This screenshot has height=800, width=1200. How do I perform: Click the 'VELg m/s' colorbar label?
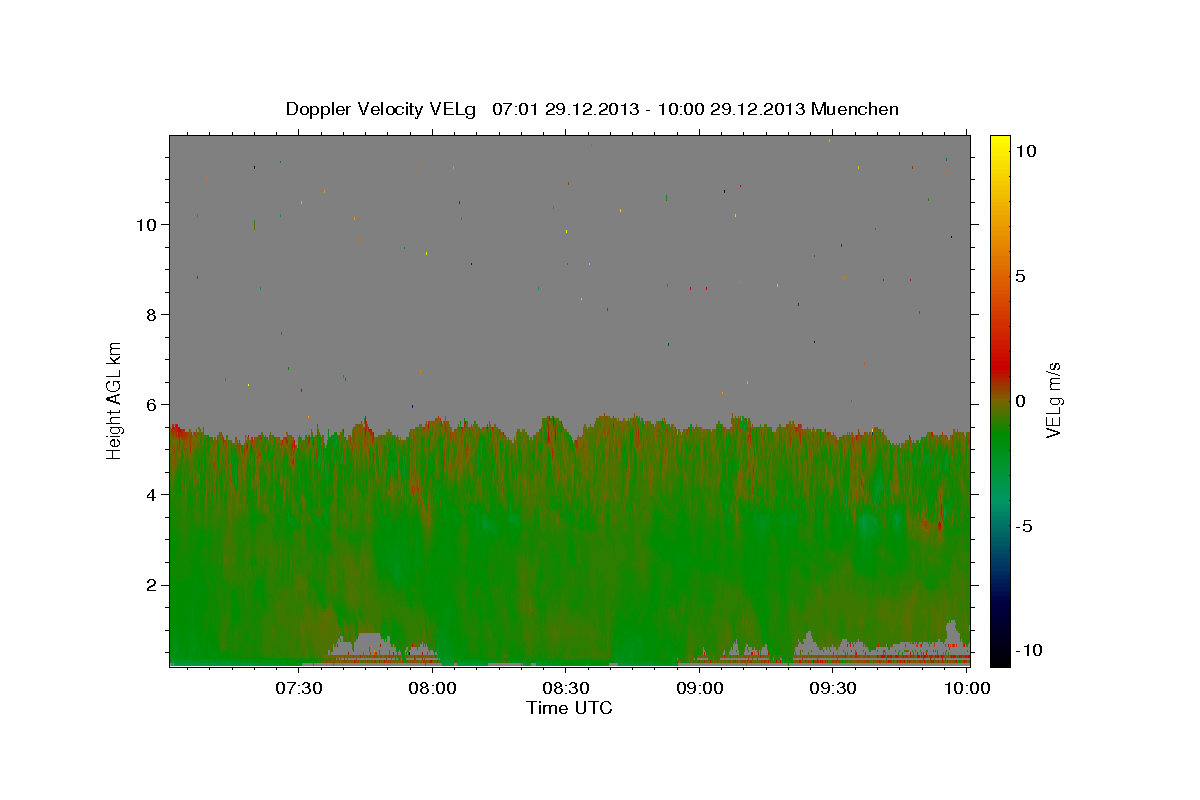tap(1053, 400)
